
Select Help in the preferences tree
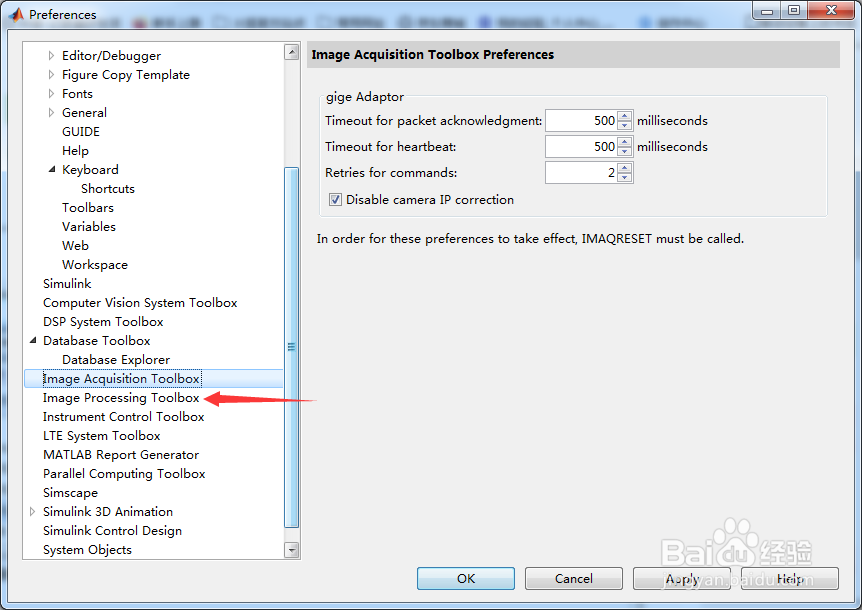click(x=75, y=151)
